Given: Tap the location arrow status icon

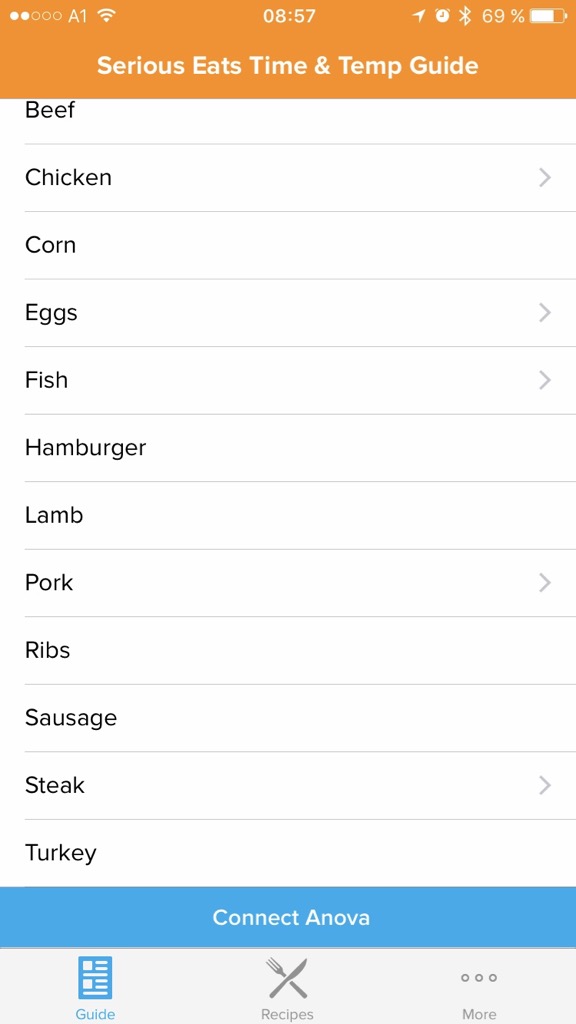Looking at the screenshot, I should pyautogui.click(x=419, y=16).
